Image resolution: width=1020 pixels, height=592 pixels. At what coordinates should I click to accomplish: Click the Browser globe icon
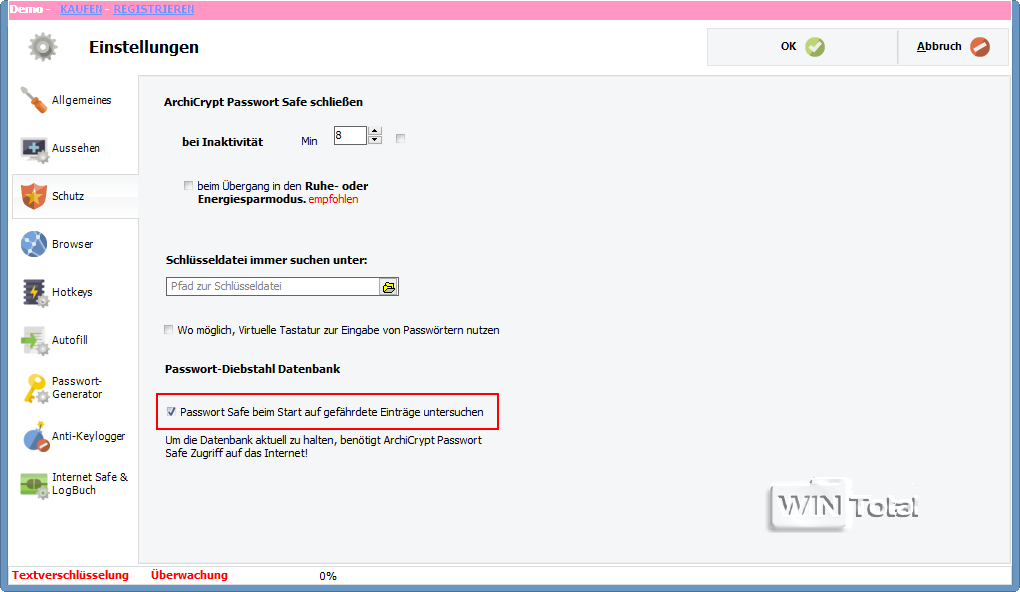coord(33,244)
